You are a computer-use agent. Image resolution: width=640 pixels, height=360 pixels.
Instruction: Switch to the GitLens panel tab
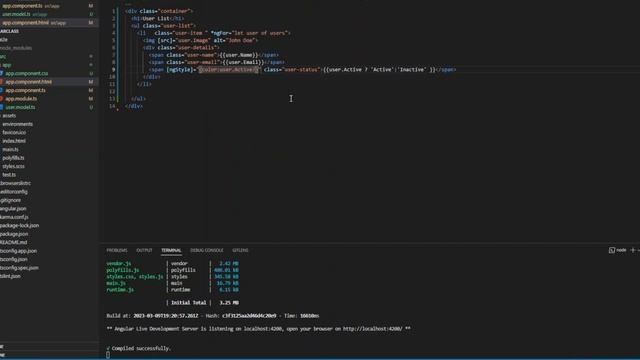pos(240,250)
